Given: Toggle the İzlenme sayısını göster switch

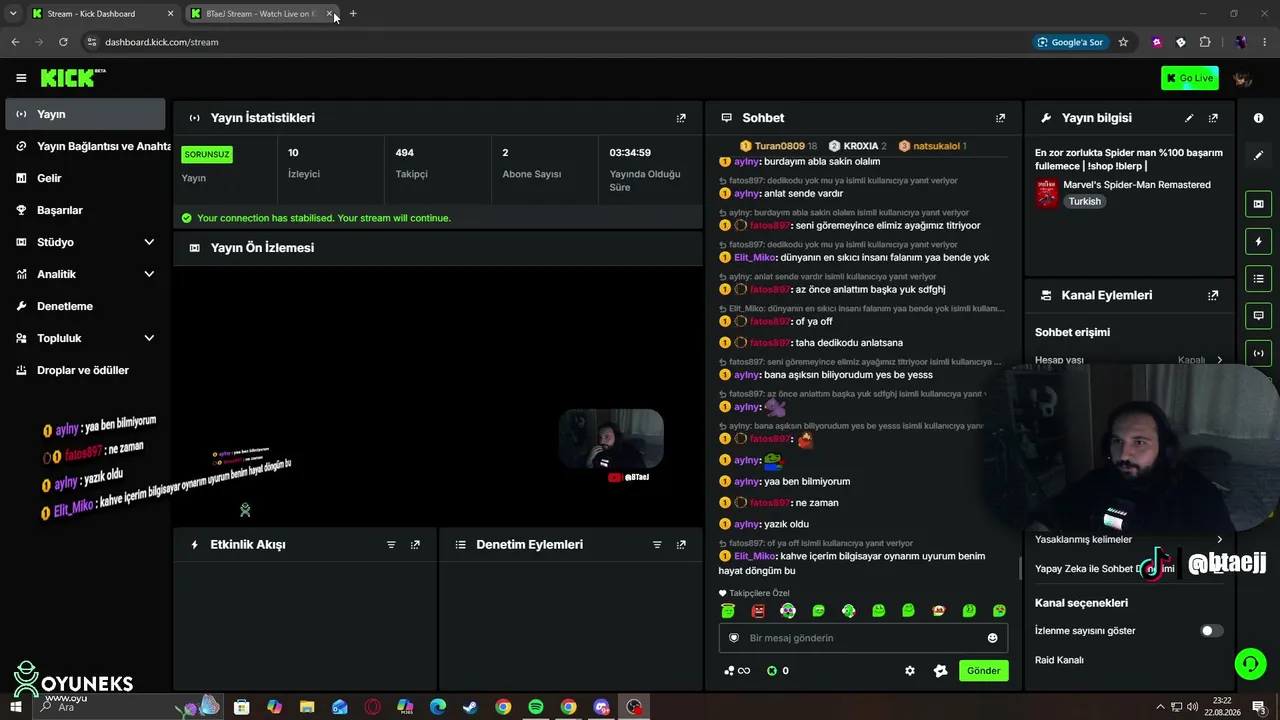Looking at the screenshot, I should tap(1212, 631).
